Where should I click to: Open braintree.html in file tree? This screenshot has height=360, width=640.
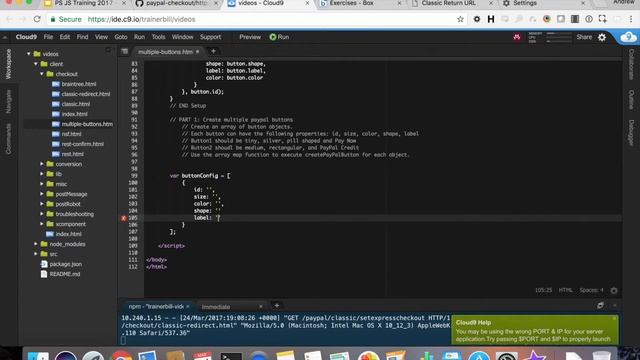pyautogui.click(x=79, y=84)
